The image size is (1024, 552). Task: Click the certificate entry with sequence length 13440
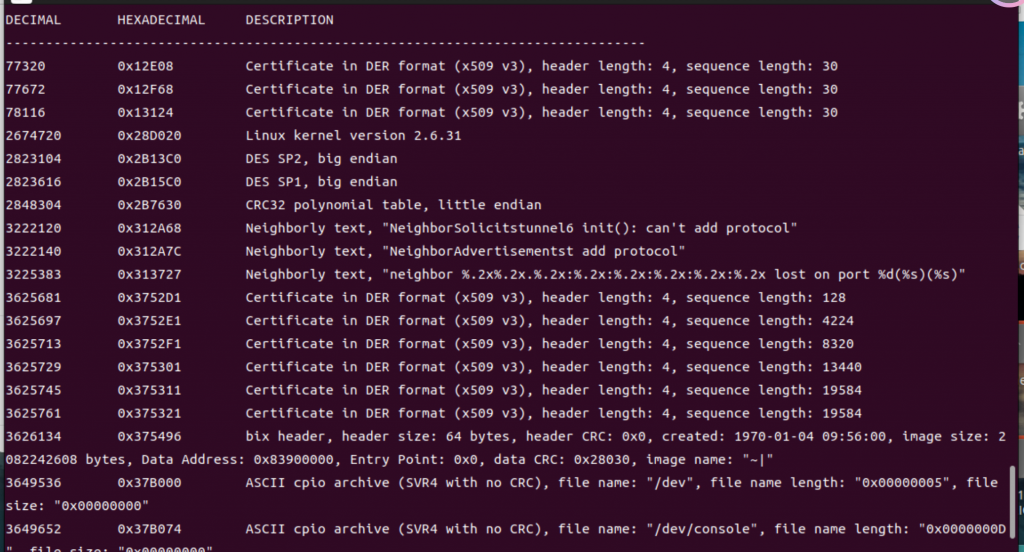click(x=553, y=367)
